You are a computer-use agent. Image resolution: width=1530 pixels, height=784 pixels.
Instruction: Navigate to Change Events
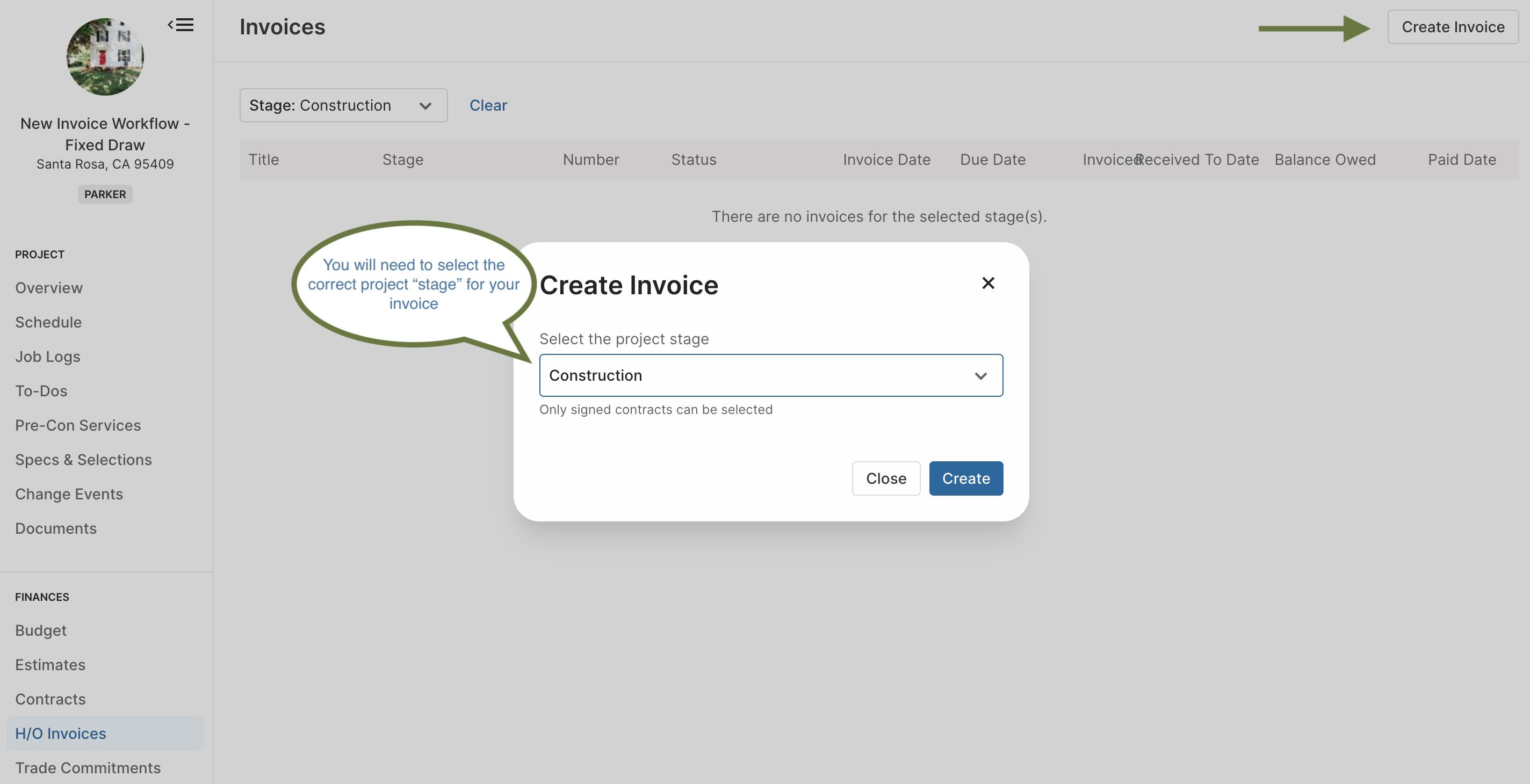click(x=69, y=495)
